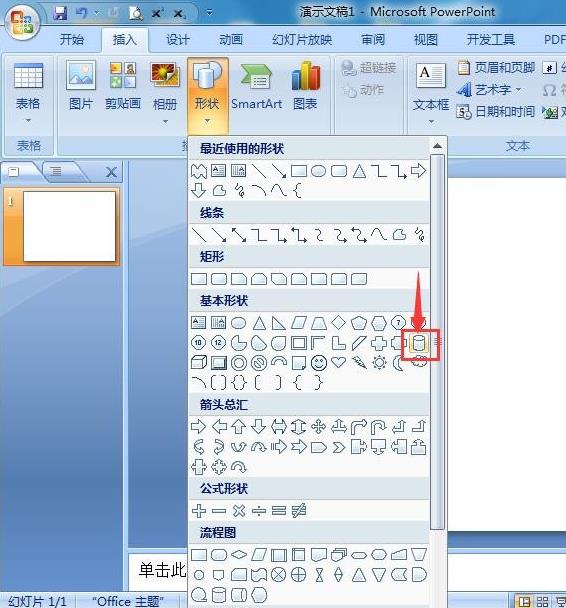Select the Plus equation shape
This screenshot has width=566, height=608.
[x=199, y=511]
